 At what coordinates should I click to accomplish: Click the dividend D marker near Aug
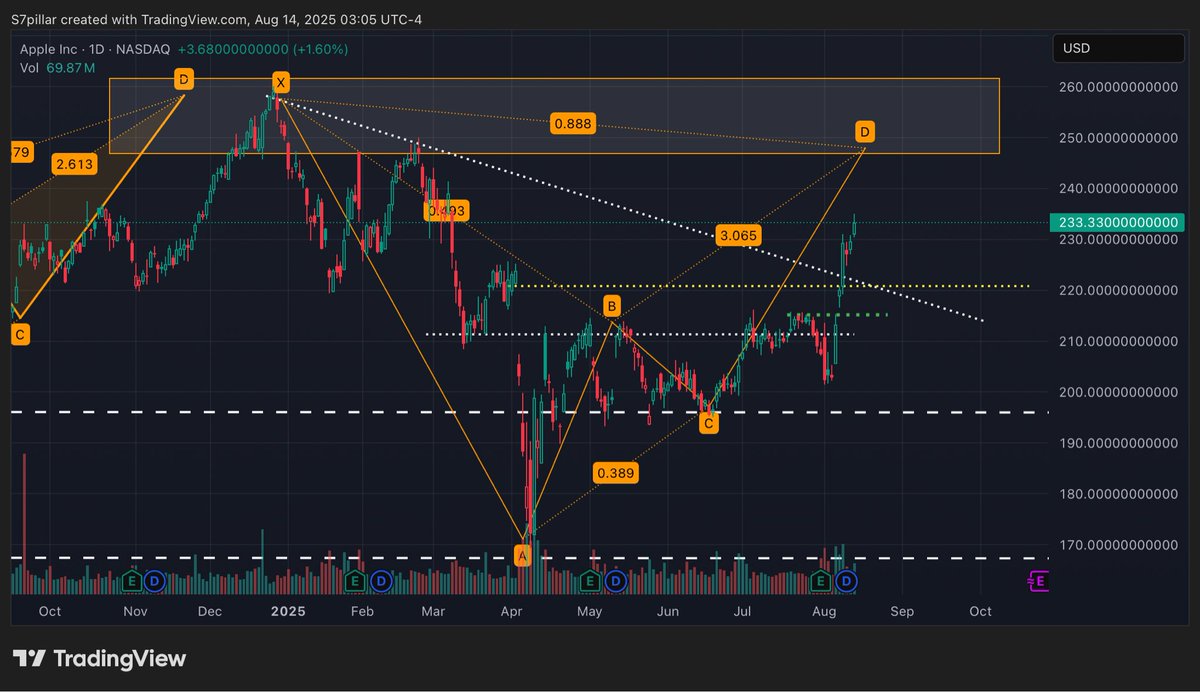pos(847,580)
